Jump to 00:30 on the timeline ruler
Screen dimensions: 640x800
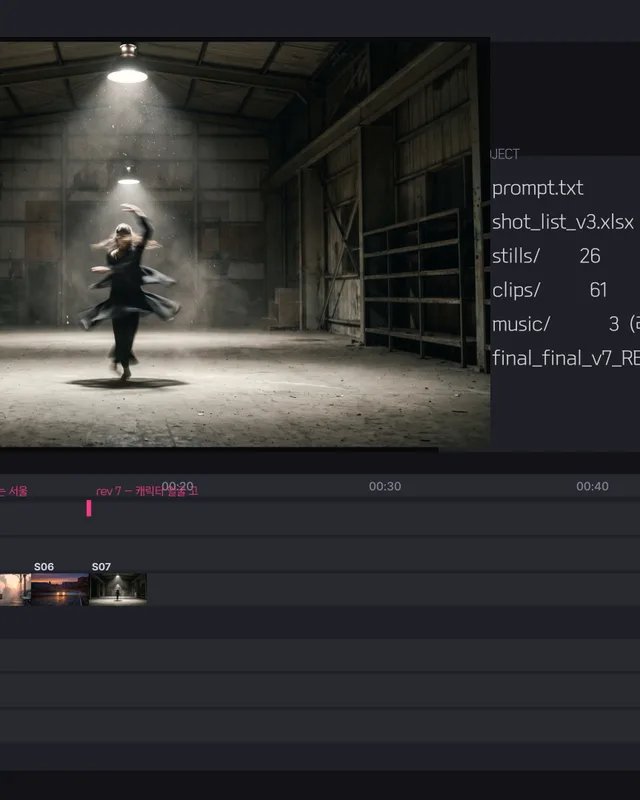385,486
